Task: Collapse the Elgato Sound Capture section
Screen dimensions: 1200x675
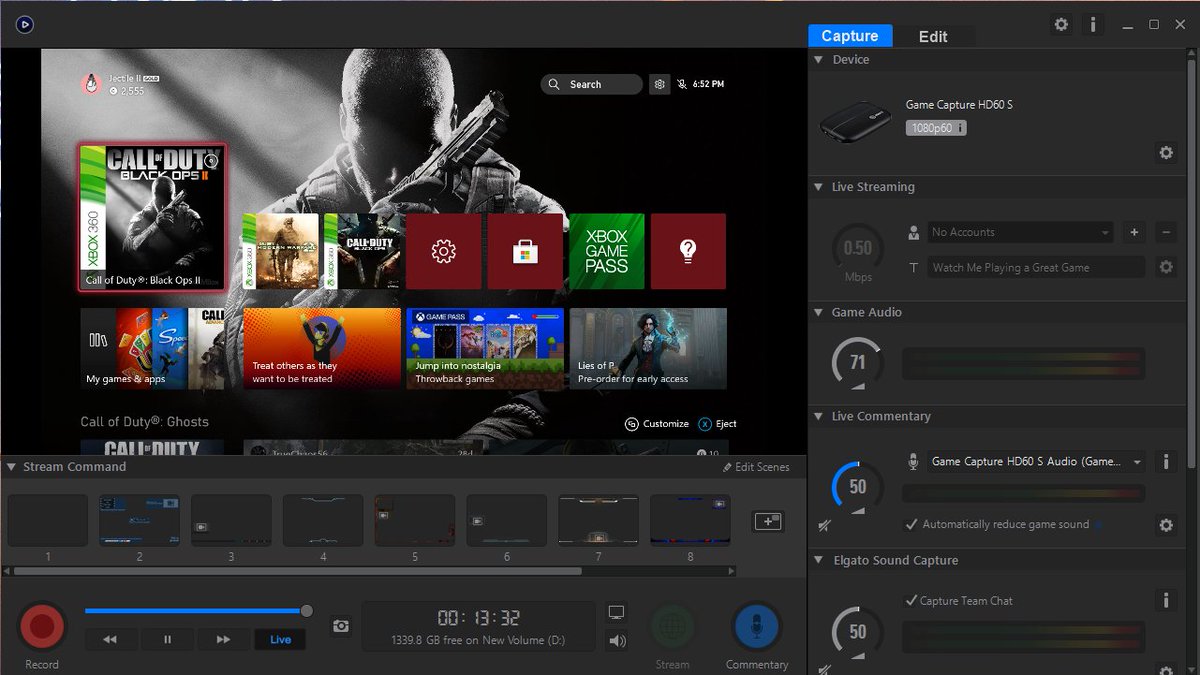Action: (817, 560)
